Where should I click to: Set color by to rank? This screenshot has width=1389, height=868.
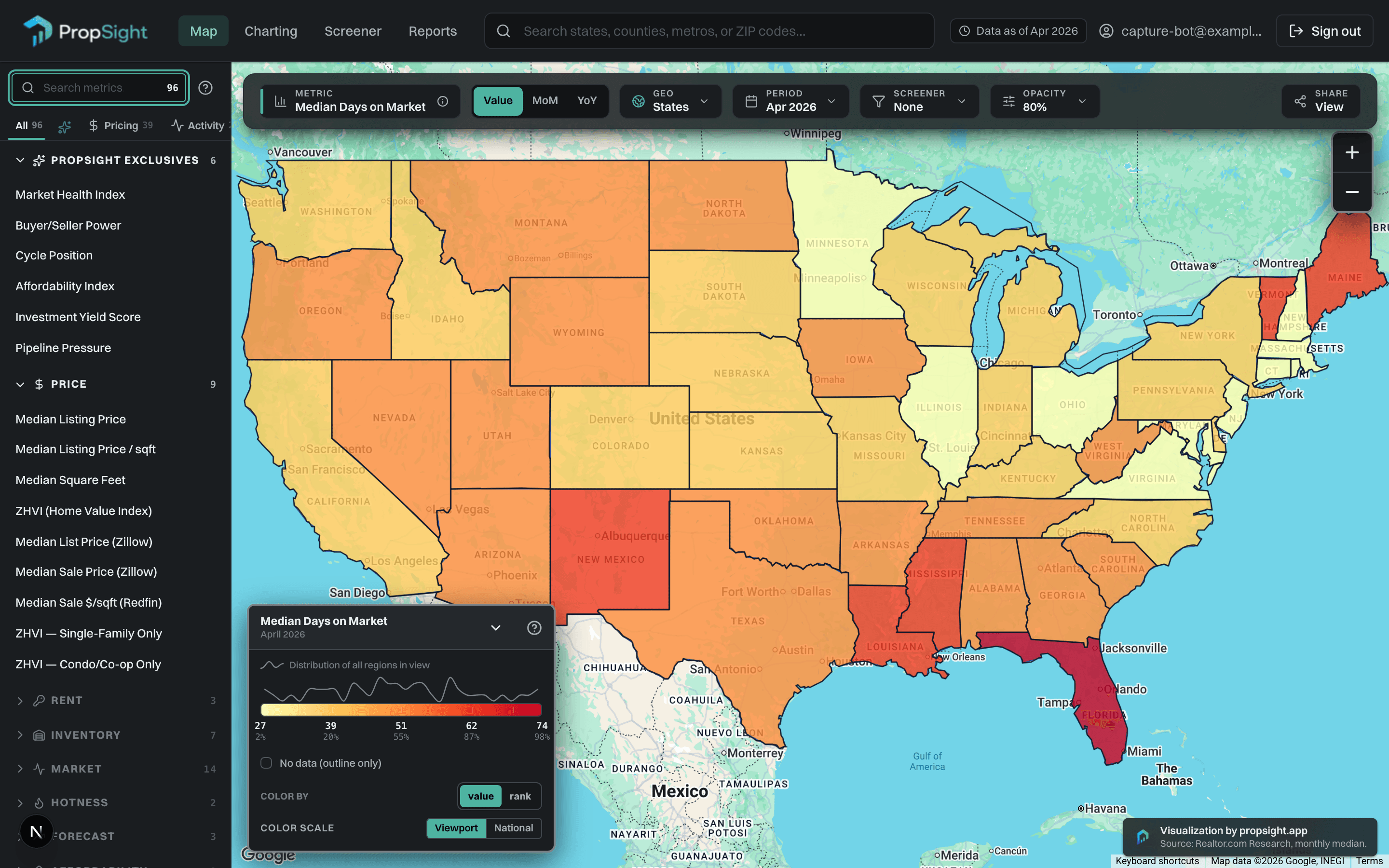coord(520,796)
